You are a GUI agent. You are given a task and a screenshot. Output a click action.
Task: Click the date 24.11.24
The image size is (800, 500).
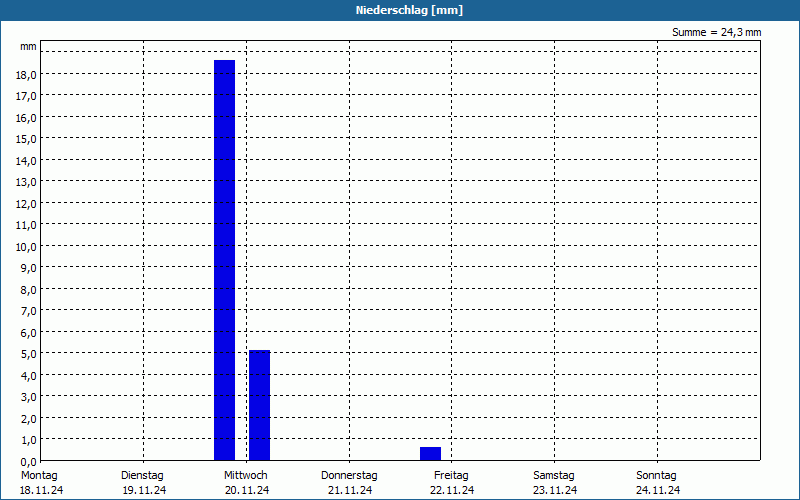(x=658, y=490)
